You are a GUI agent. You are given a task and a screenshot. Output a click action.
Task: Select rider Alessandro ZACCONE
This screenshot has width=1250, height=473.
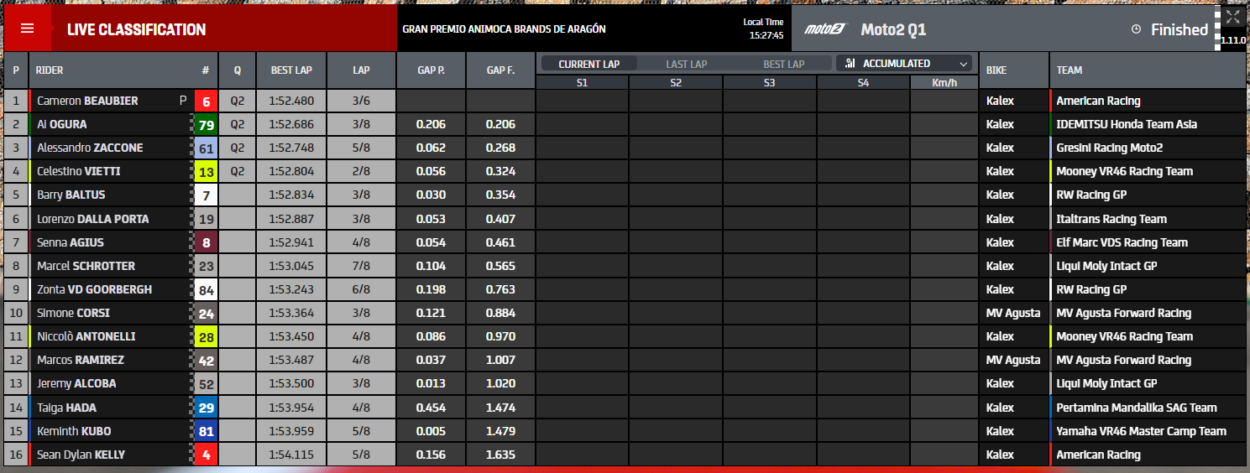click(90, 148)
